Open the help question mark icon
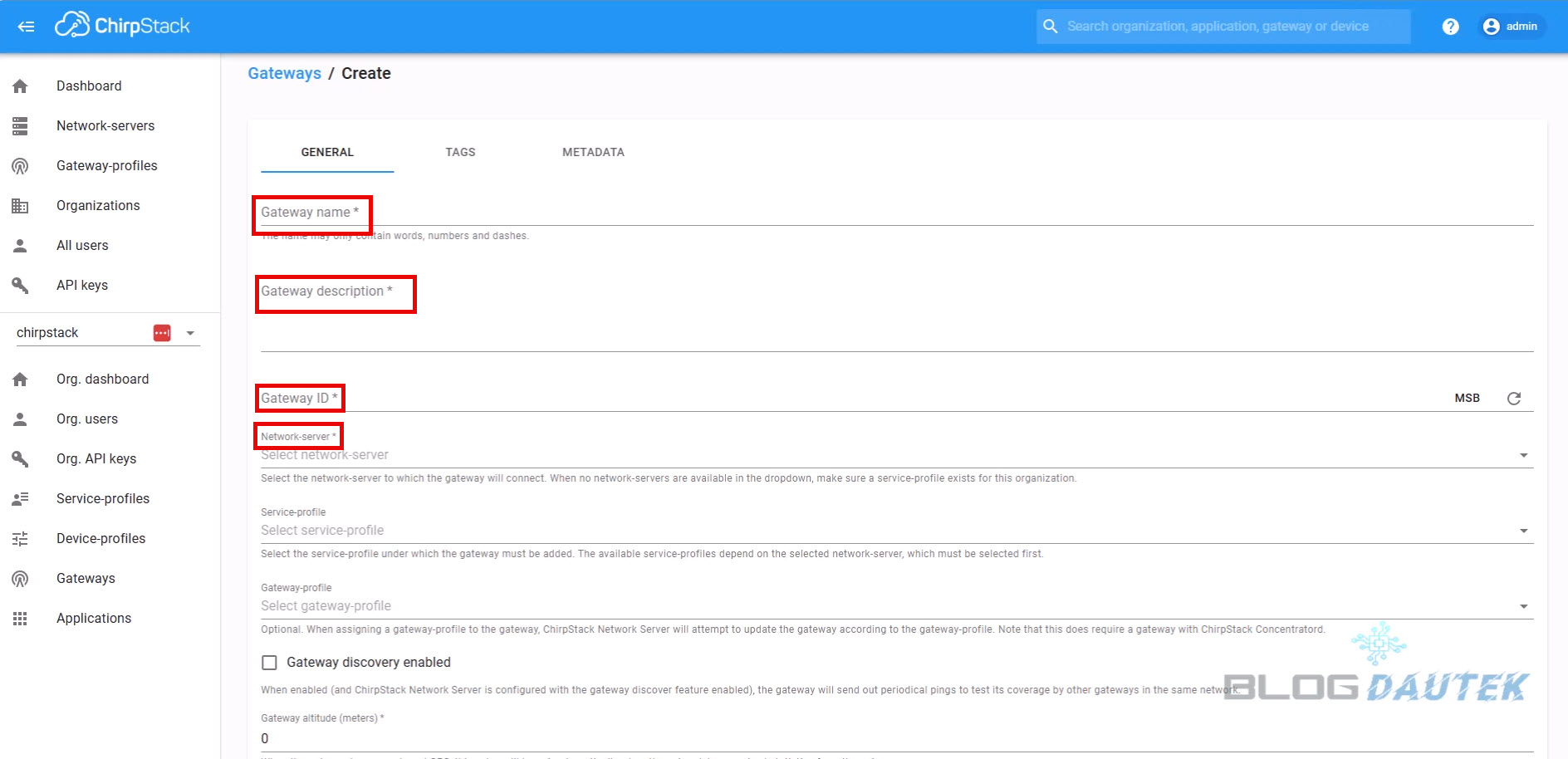Screen dimensions: 1568x759 (1450, 27)
